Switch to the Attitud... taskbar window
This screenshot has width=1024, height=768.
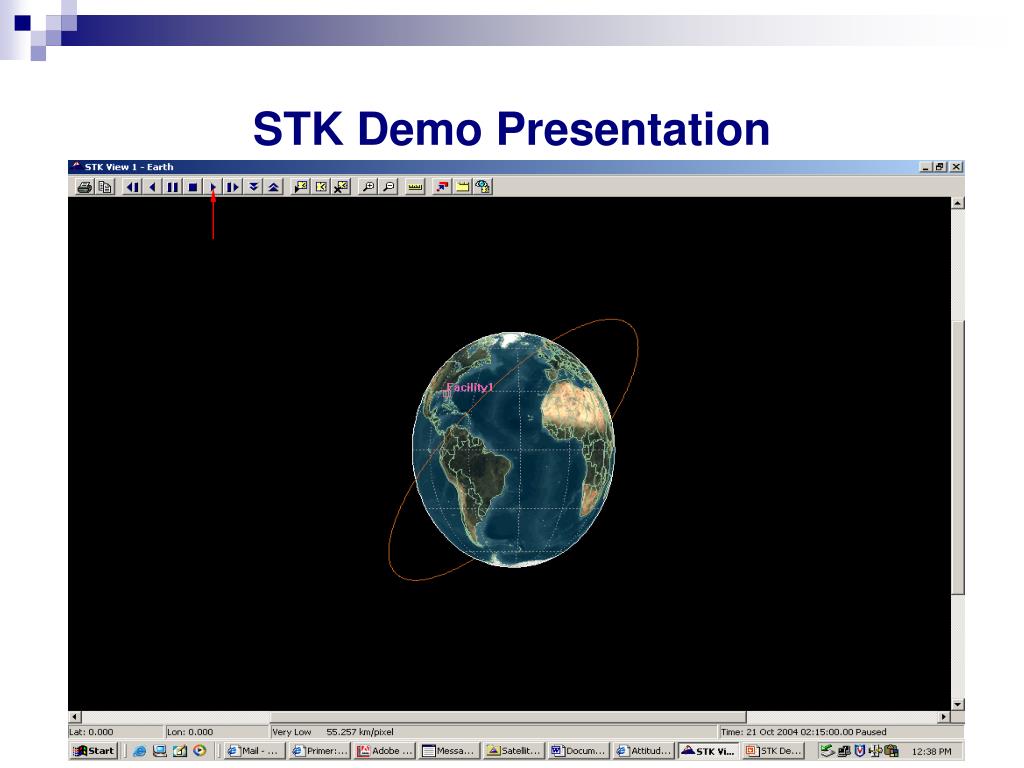[643, 751]
